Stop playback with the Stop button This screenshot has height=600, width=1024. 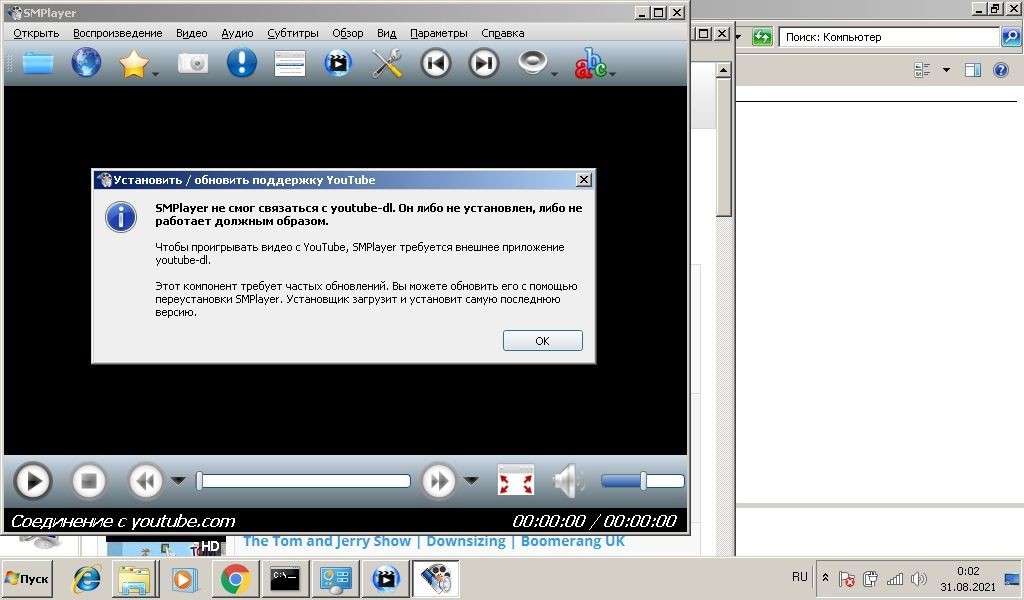tap(89, 481)
